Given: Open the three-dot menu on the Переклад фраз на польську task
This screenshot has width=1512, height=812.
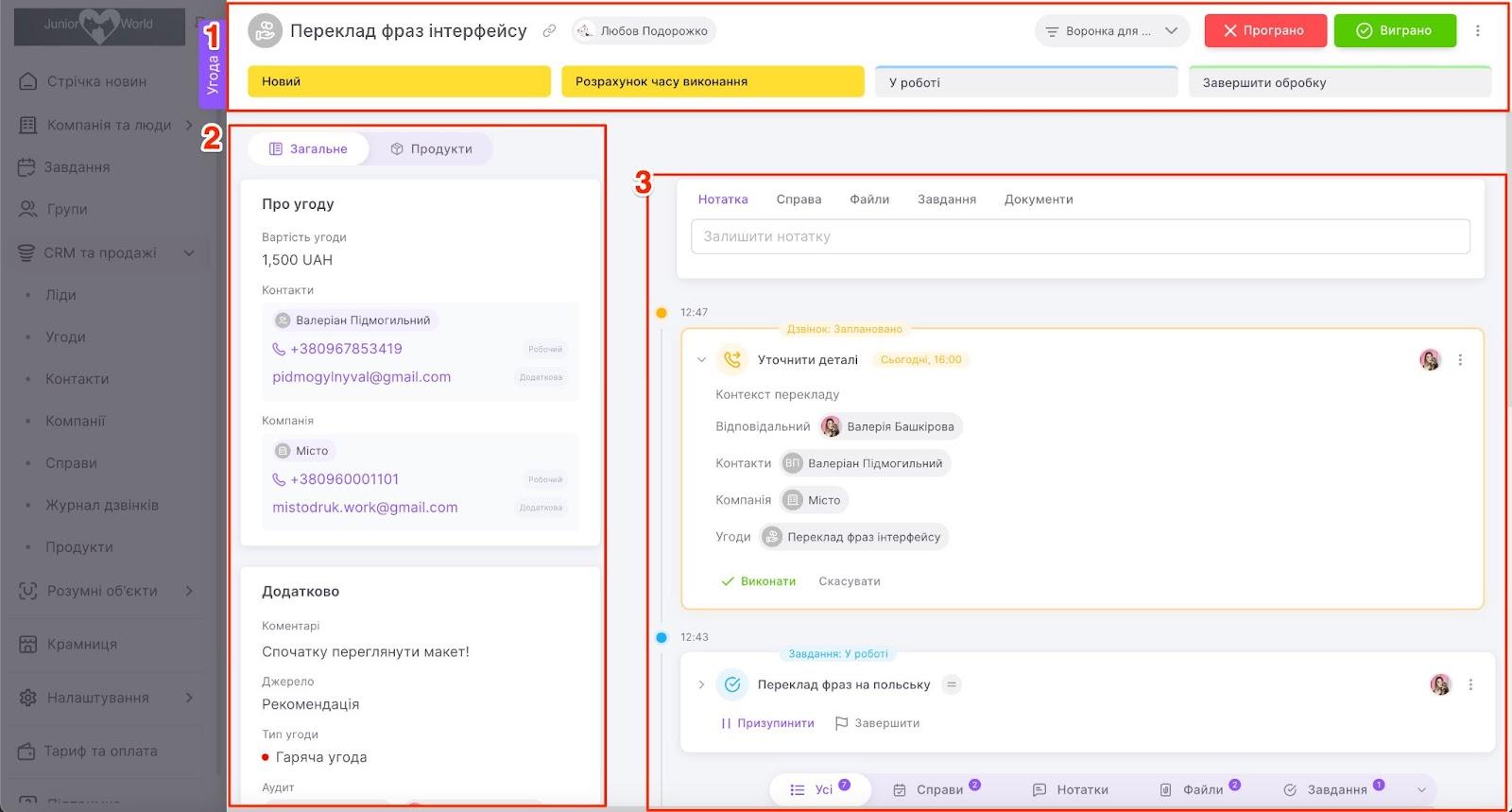Looking at the screenshot, I should [1470, 684].
